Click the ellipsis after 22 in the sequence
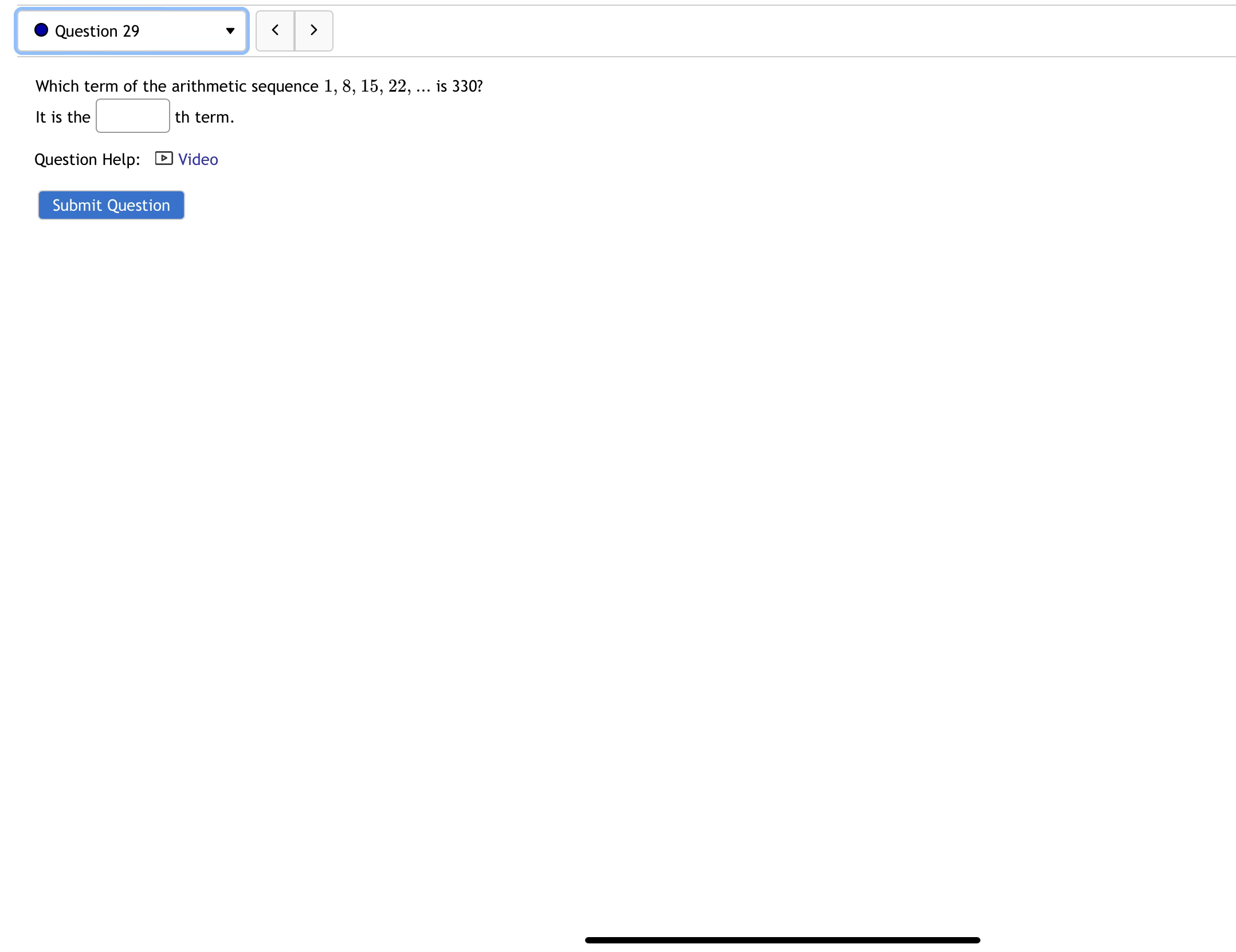1236x952 pixels. [423, 87]
